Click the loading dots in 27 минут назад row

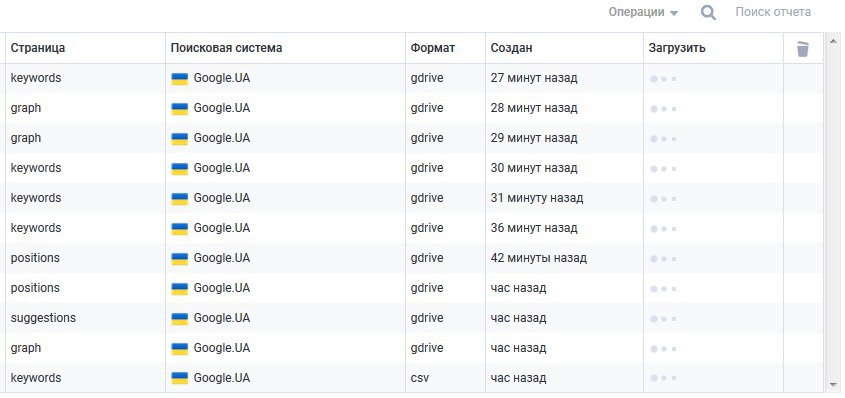663,79
